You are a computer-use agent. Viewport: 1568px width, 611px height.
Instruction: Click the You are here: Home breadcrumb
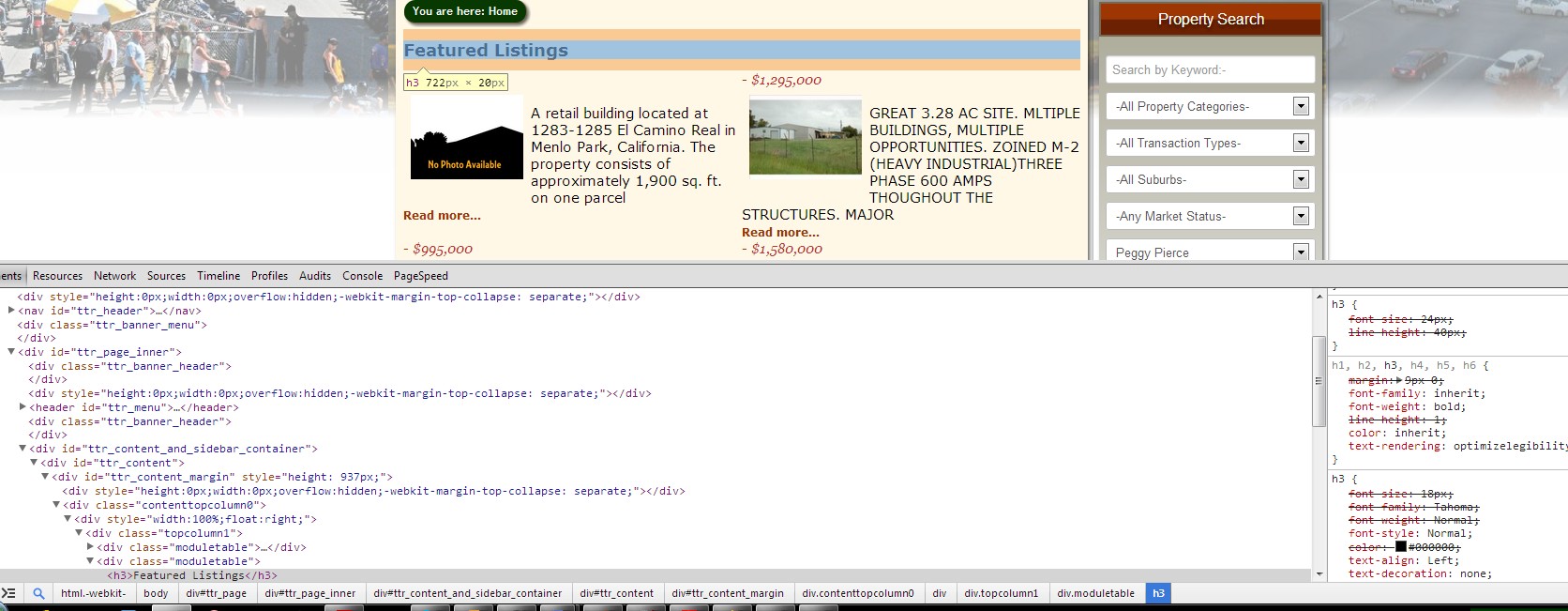[x=465, y=12]
